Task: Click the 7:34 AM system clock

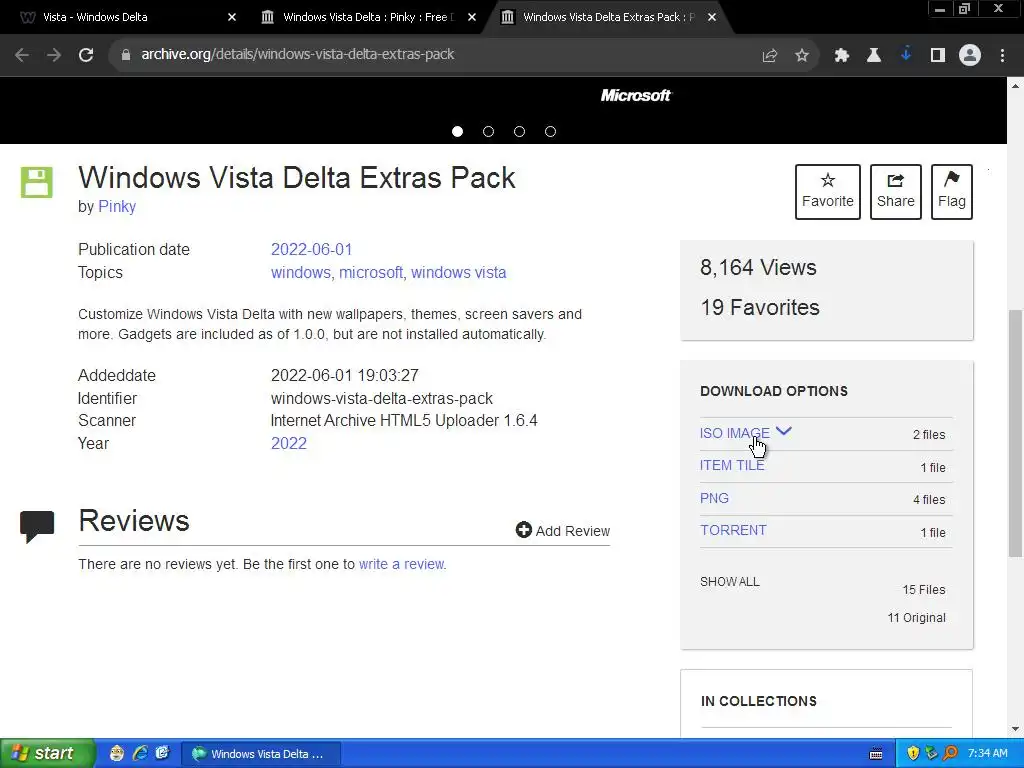Action: [987, 754]
